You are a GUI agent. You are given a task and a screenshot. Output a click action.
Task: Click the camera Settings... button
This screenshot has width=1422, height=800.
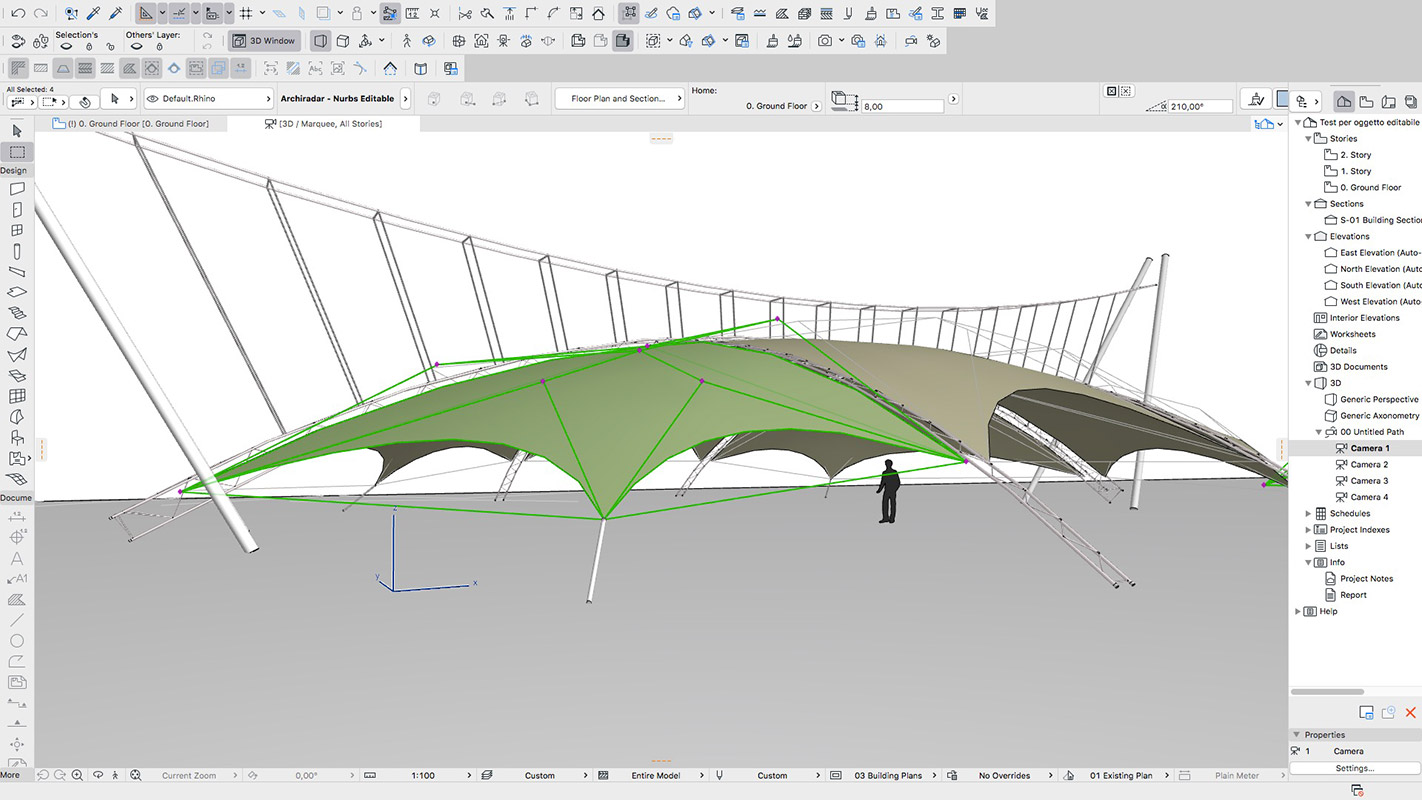(1355, 768)
